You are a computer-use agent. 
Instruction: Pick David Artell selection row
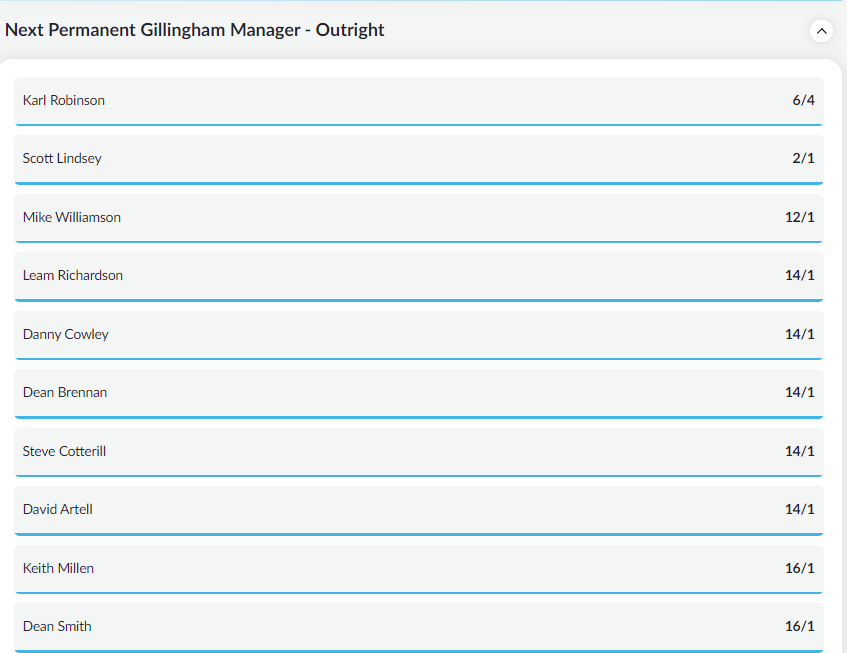[x=419, y=510]
